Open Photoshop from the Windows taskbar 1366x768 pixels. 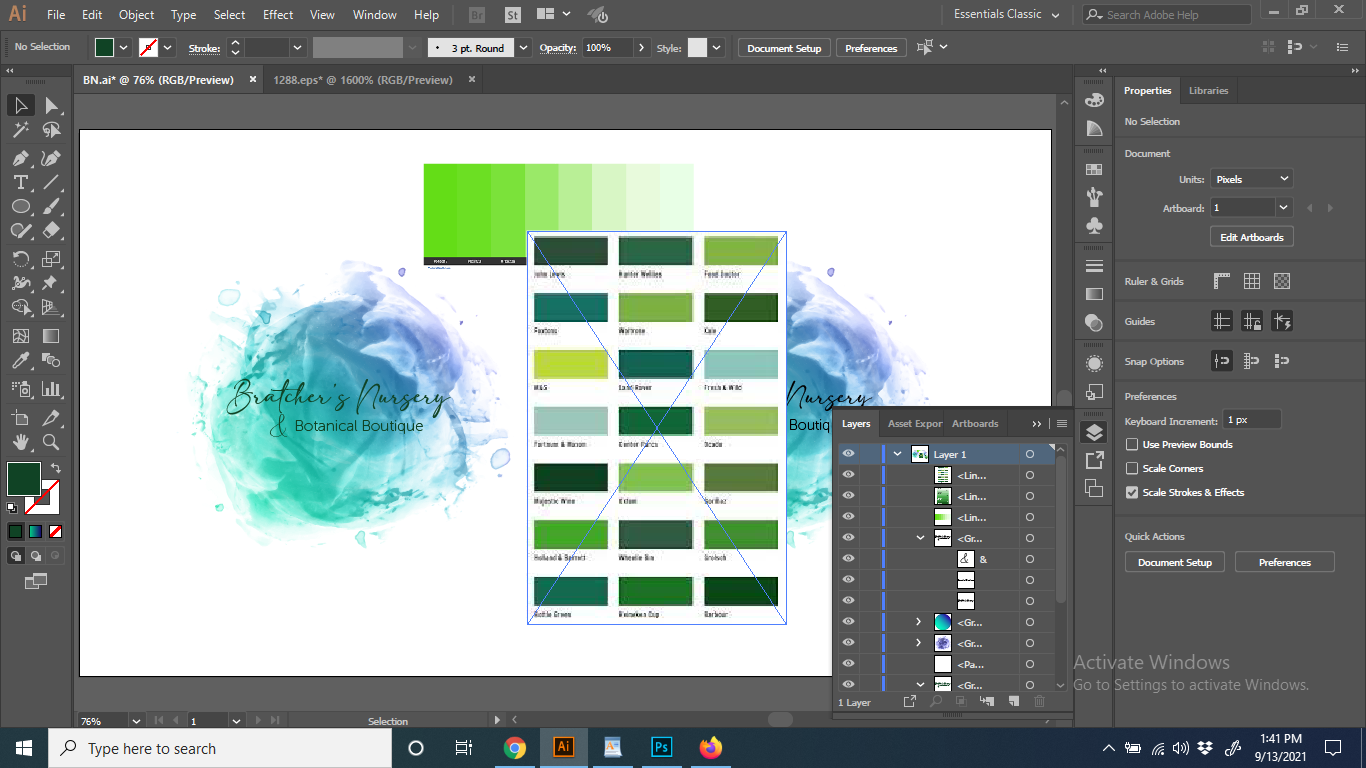[x=661, y=748]
